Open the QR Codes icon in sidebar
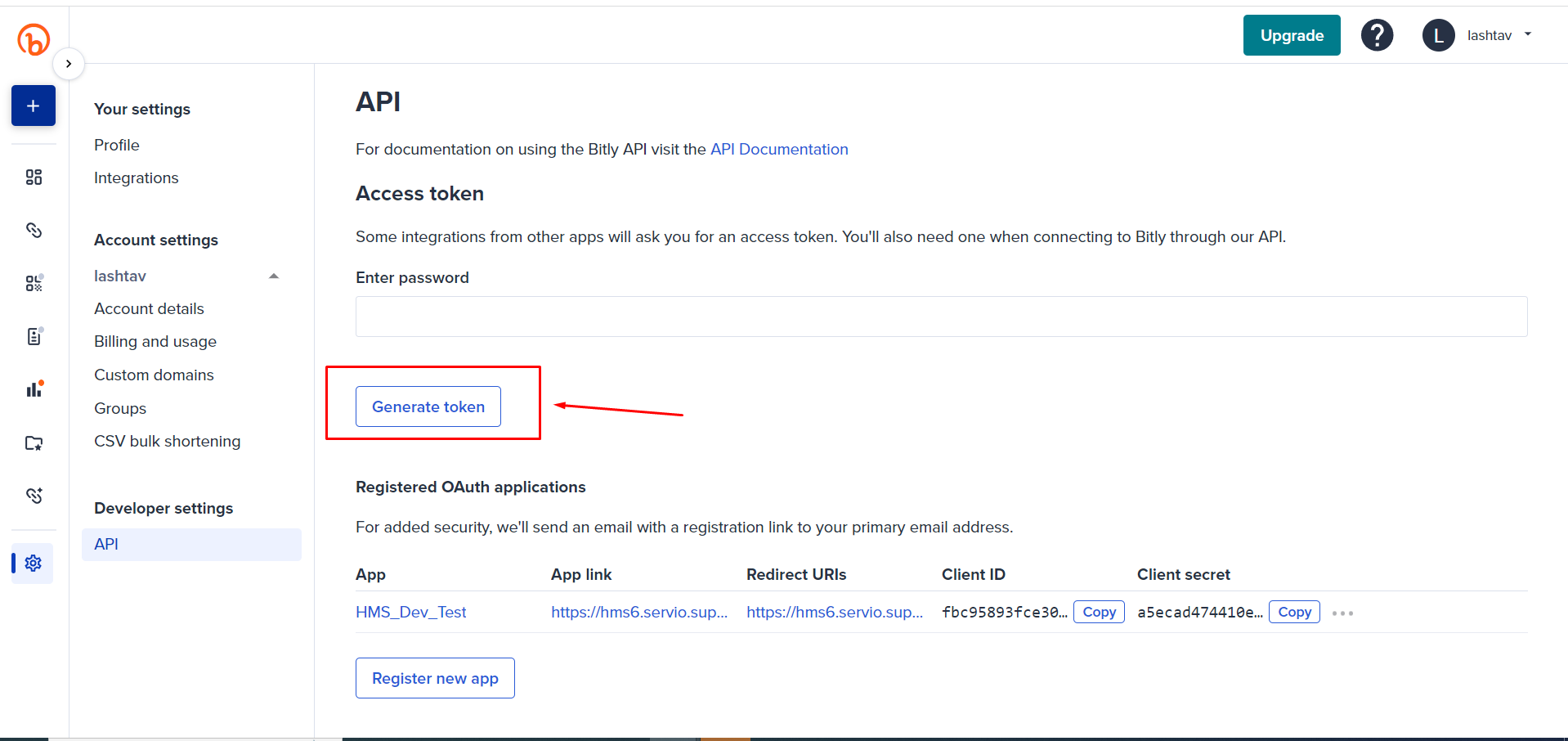Viewport: 1568px width, 741px height. (34, 283)
